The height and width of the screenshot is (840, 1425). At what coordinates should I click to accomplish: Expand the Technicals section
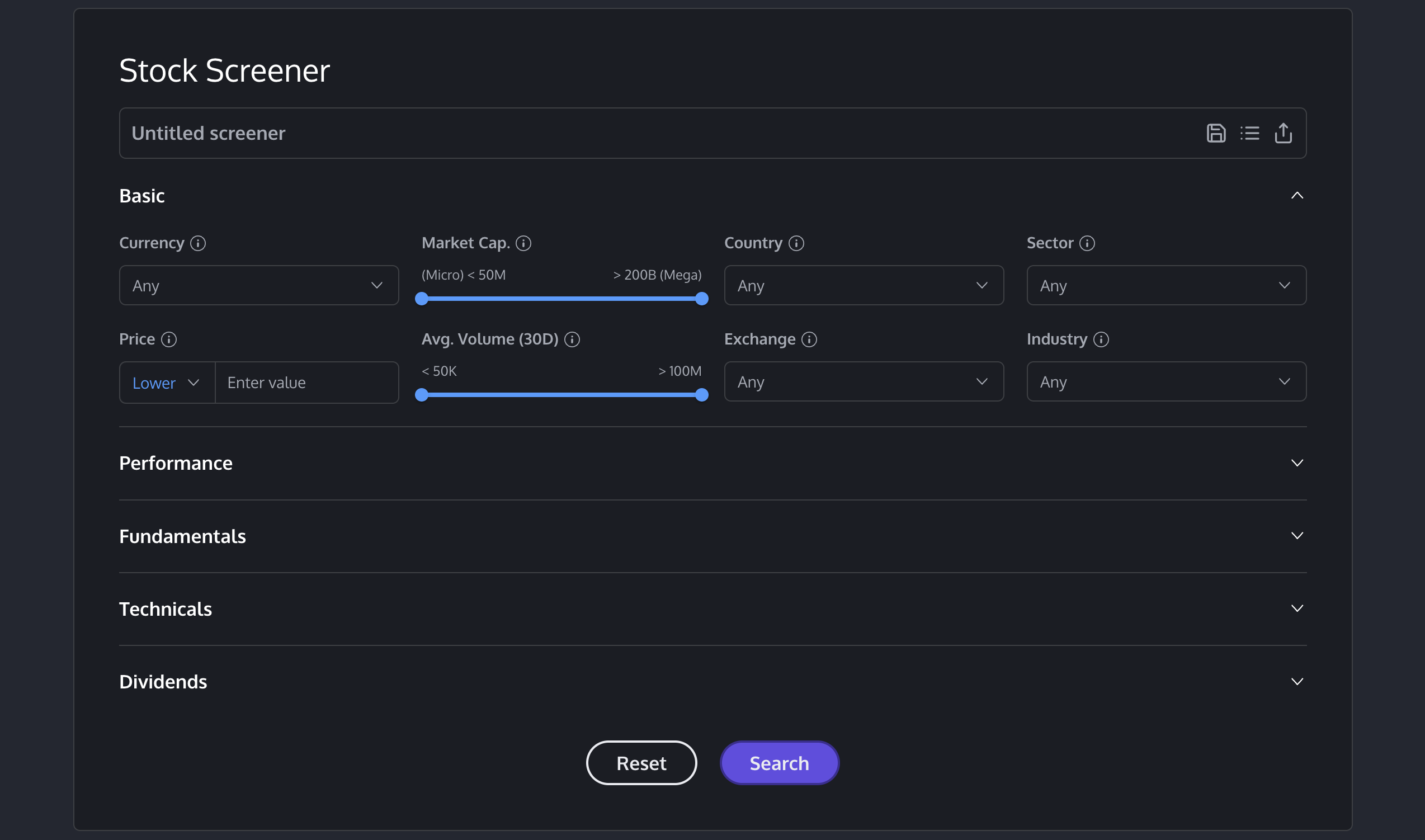1297,608
